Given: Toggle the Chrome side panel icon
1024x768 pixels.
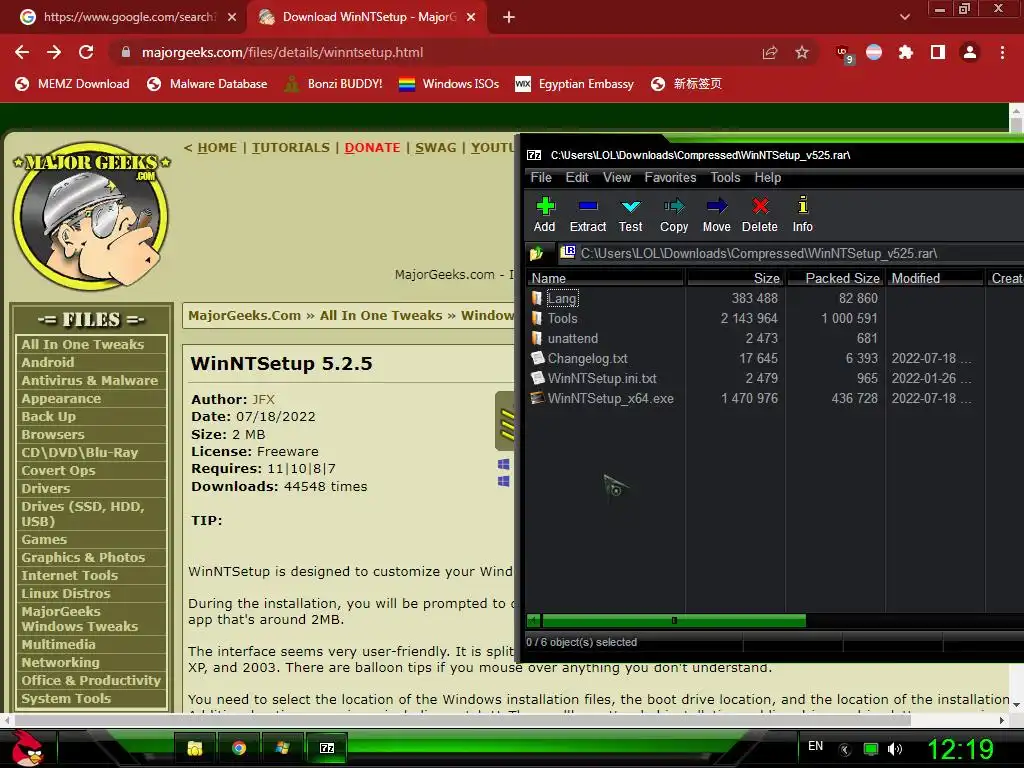Looking at the screenshot, I should (938, 52).
